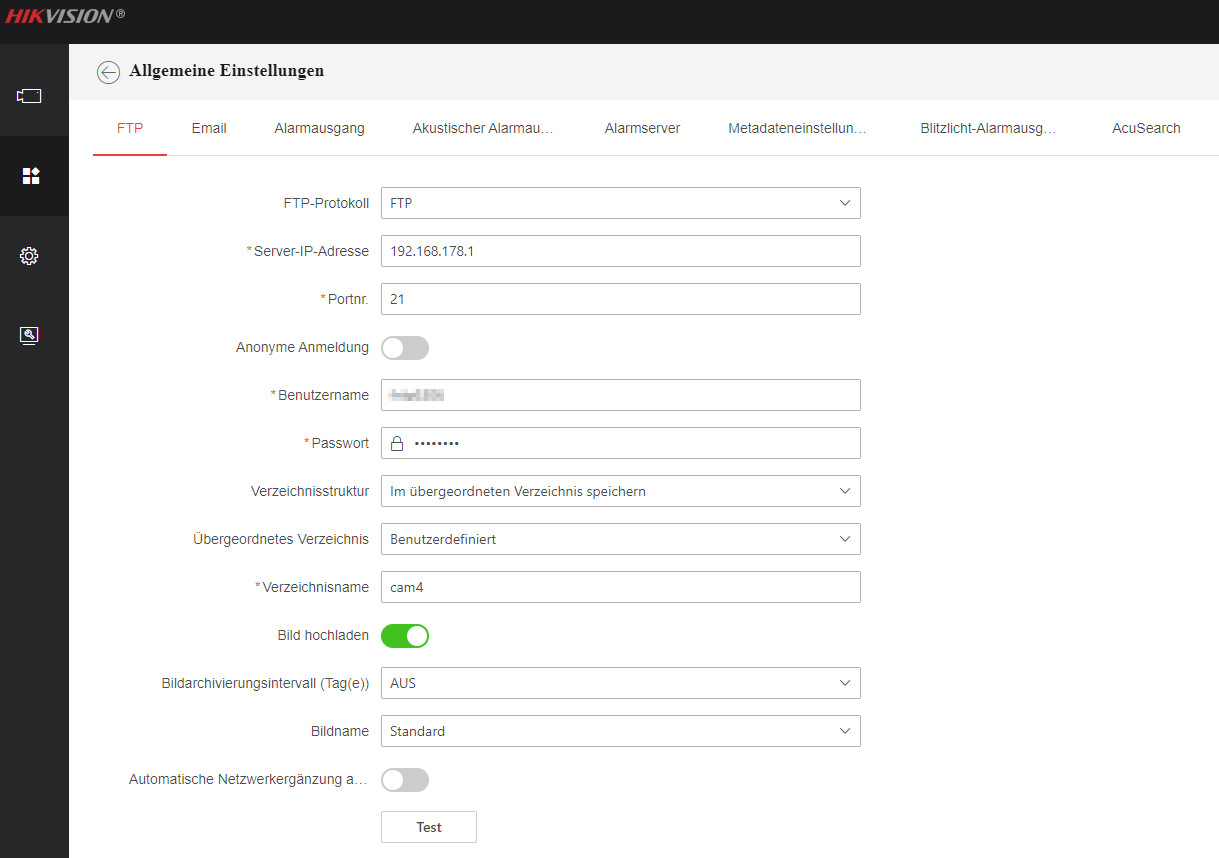Focus the Verzeichnisname text field
Viewport: 1219px width, 858px height.
tap(620, 587)
